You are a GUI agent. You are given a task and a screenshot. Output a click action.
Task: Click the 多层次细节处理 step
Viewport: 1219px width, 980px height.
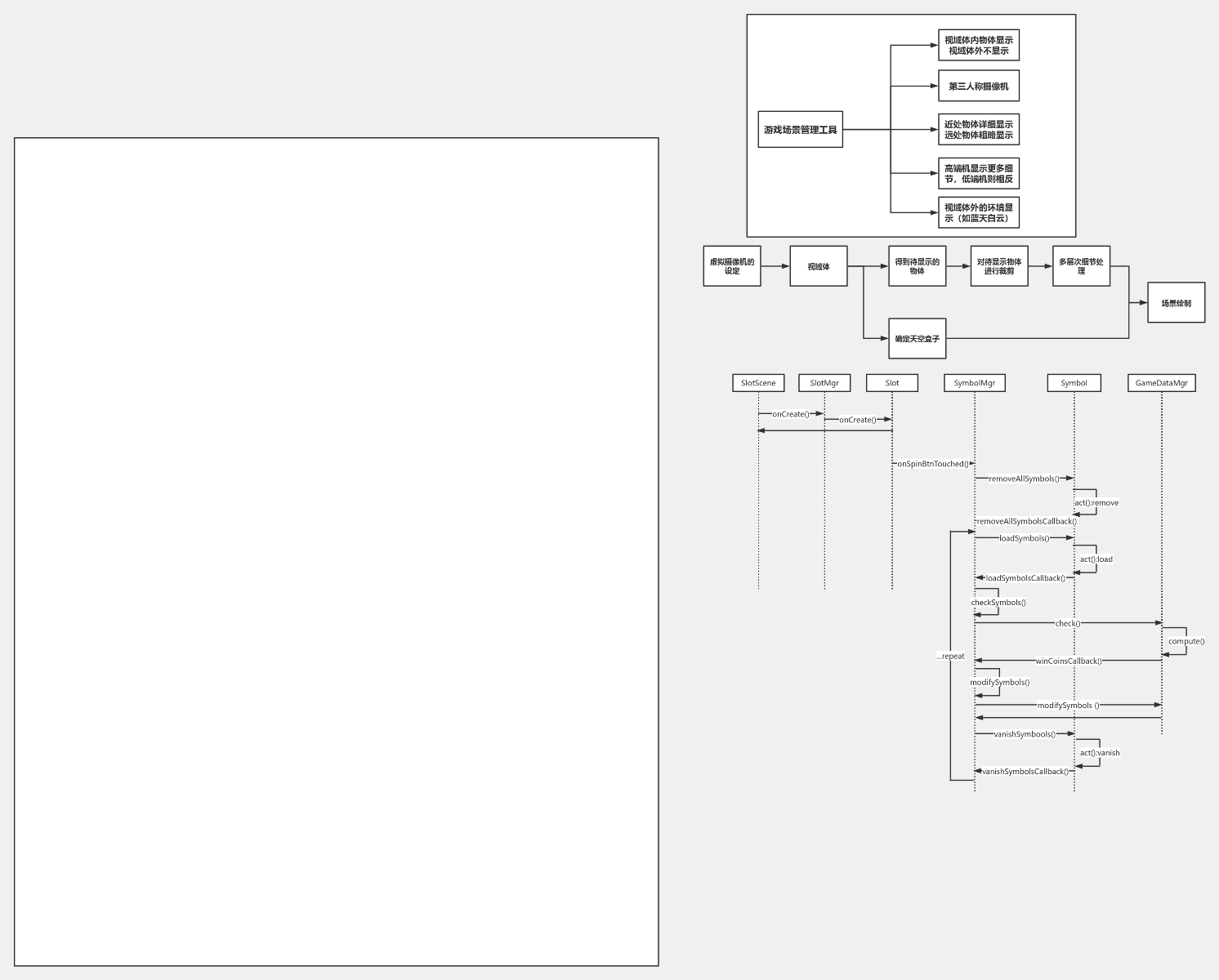click(x=1080, y=266)
